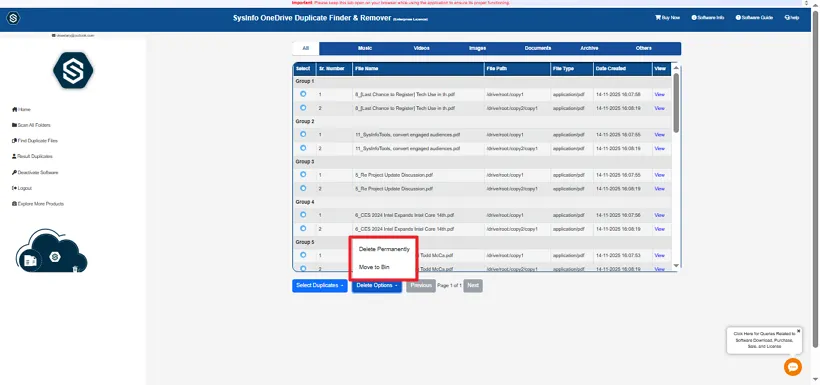820x385 pixels.
Task: Click the page scrollbar on right edge
Action: point(815,178)
